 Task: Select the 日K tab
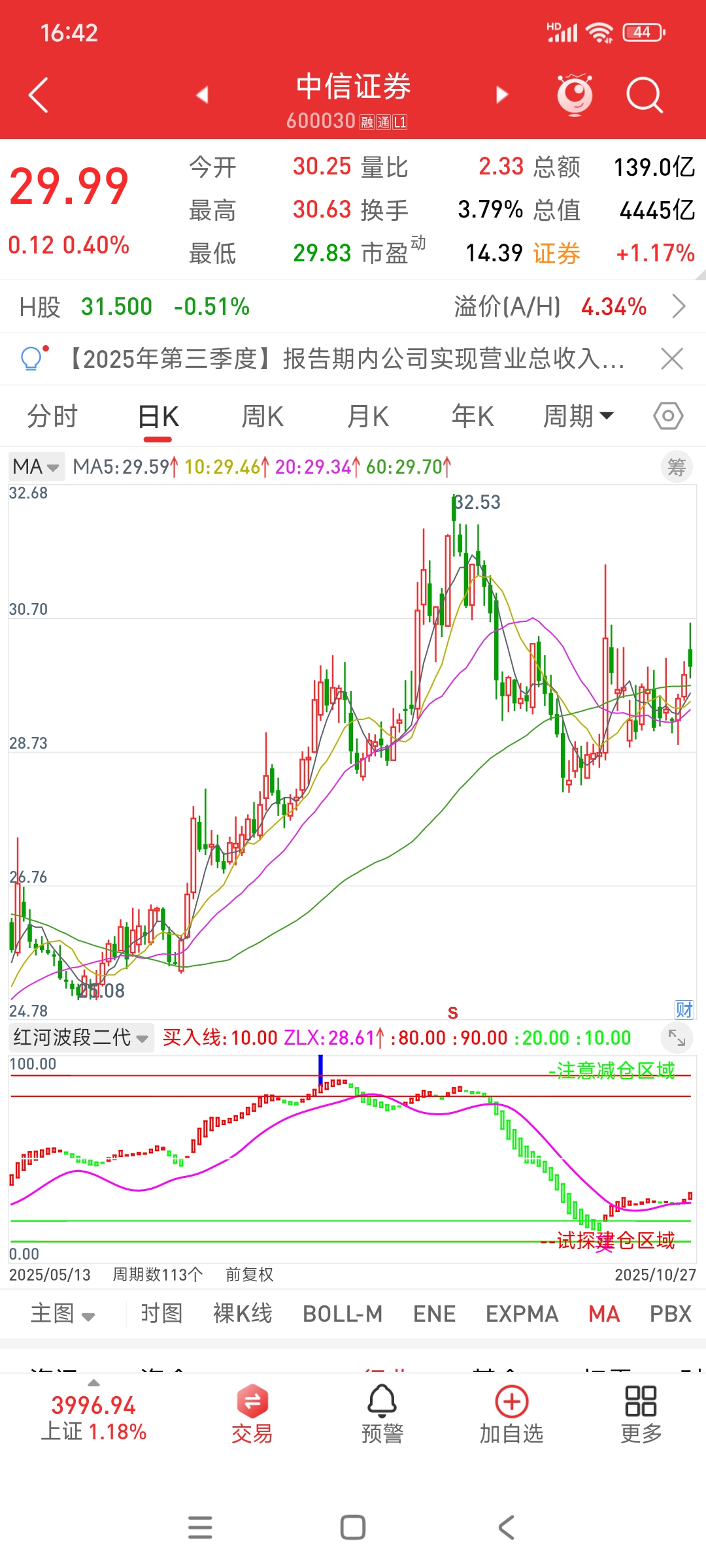159,416
